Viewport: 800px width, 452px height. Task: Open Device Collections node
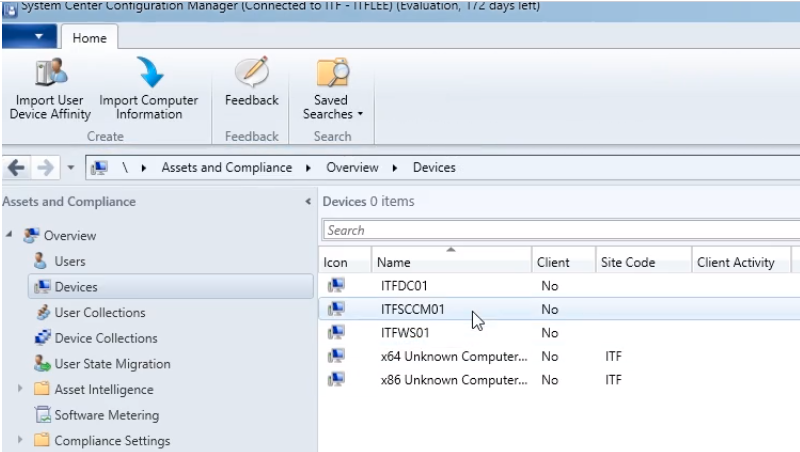[105, 338]
